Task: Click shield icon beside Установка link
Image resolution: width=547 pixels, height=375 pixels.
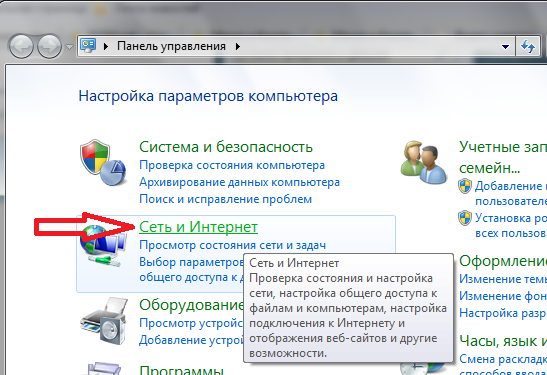Action: 465,218
